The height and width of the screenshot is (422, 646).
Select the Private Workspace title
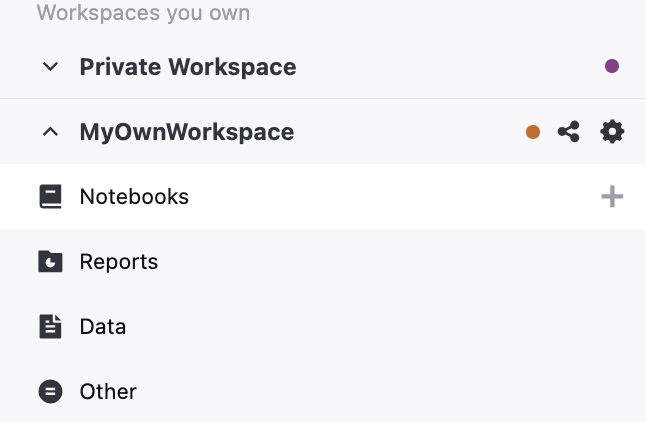[188, 67]
